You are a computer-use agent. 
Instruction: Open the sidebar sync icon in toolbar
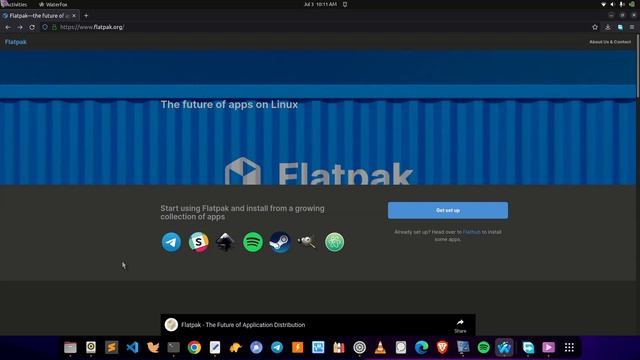(x=620, y=27)
